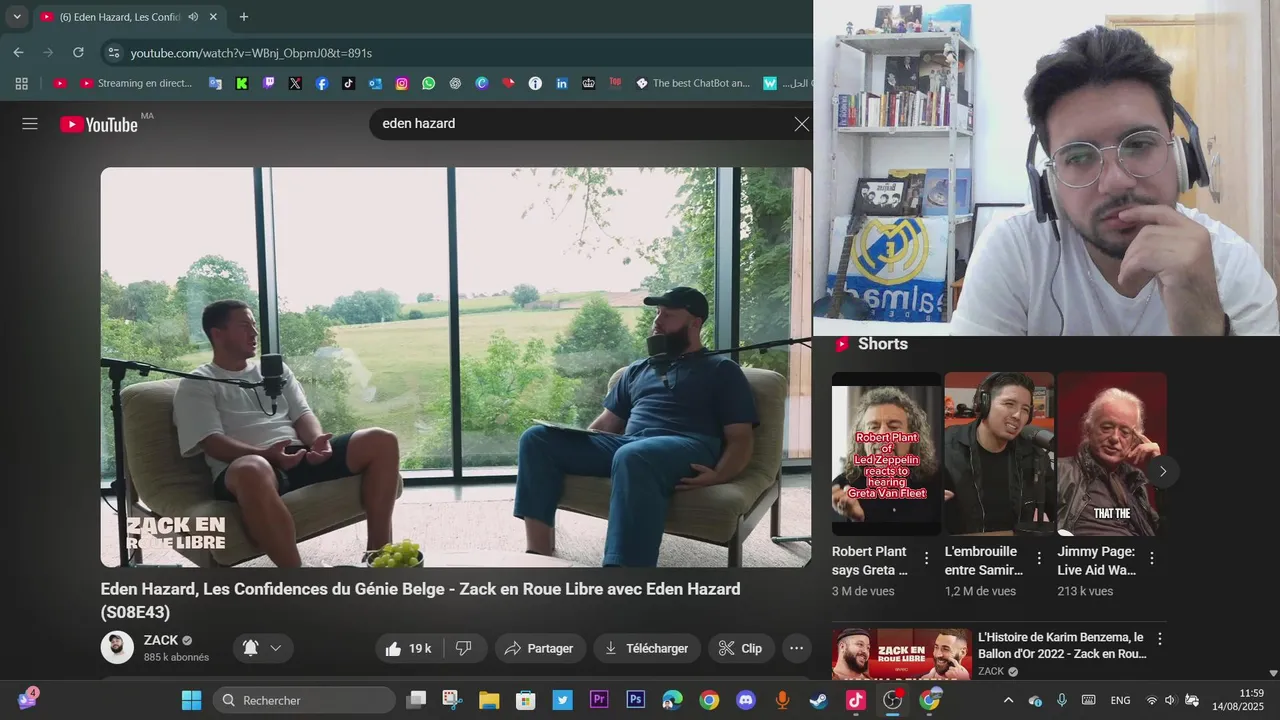Viewport: 1280px width, 720px height.
Task: Go to YouTube home via the logo
Action: 99,124
